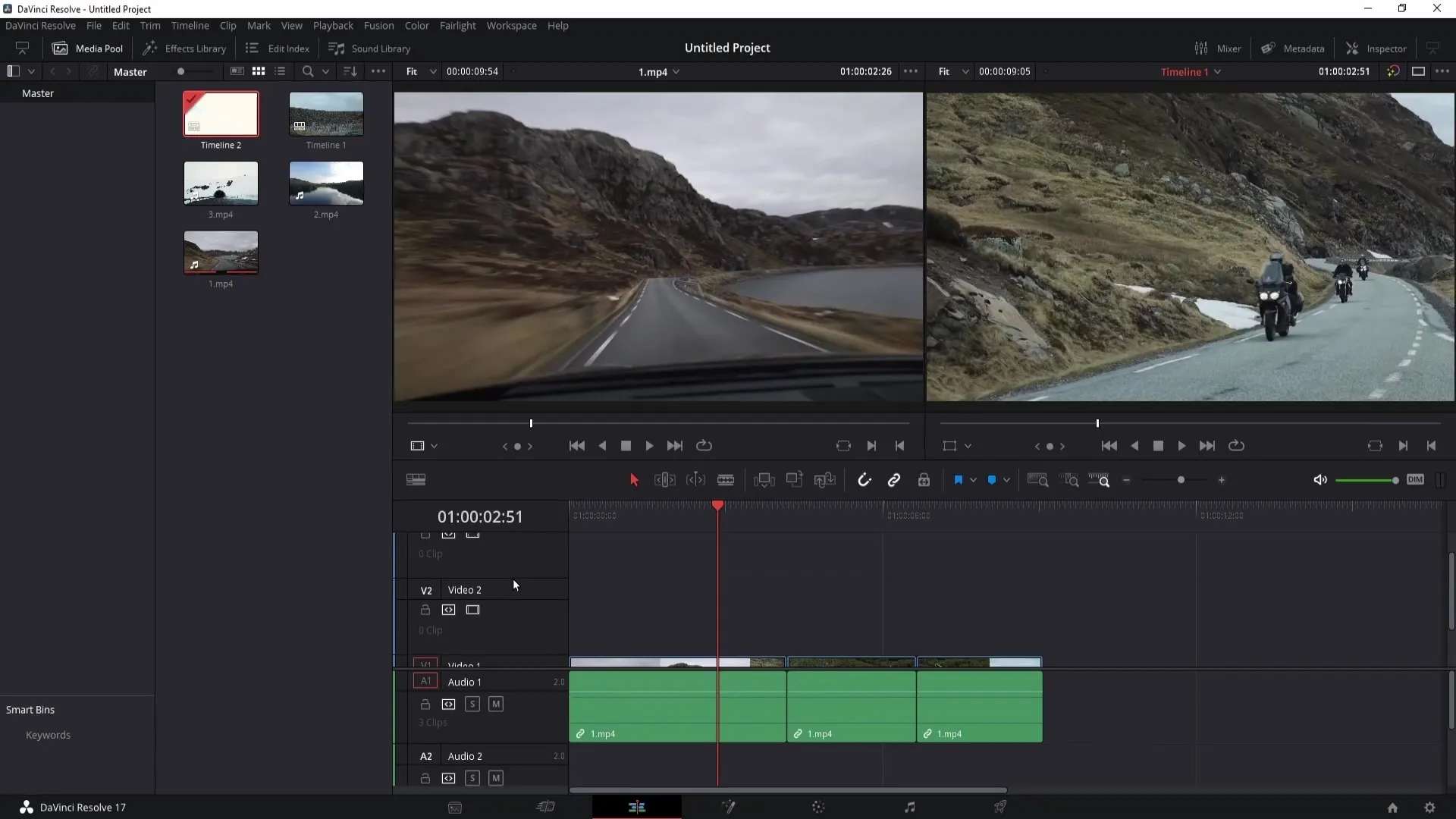This screenshot has height=819, width=1456.
Task: Drag the master audio volume slider
Action: point(1394,481)
